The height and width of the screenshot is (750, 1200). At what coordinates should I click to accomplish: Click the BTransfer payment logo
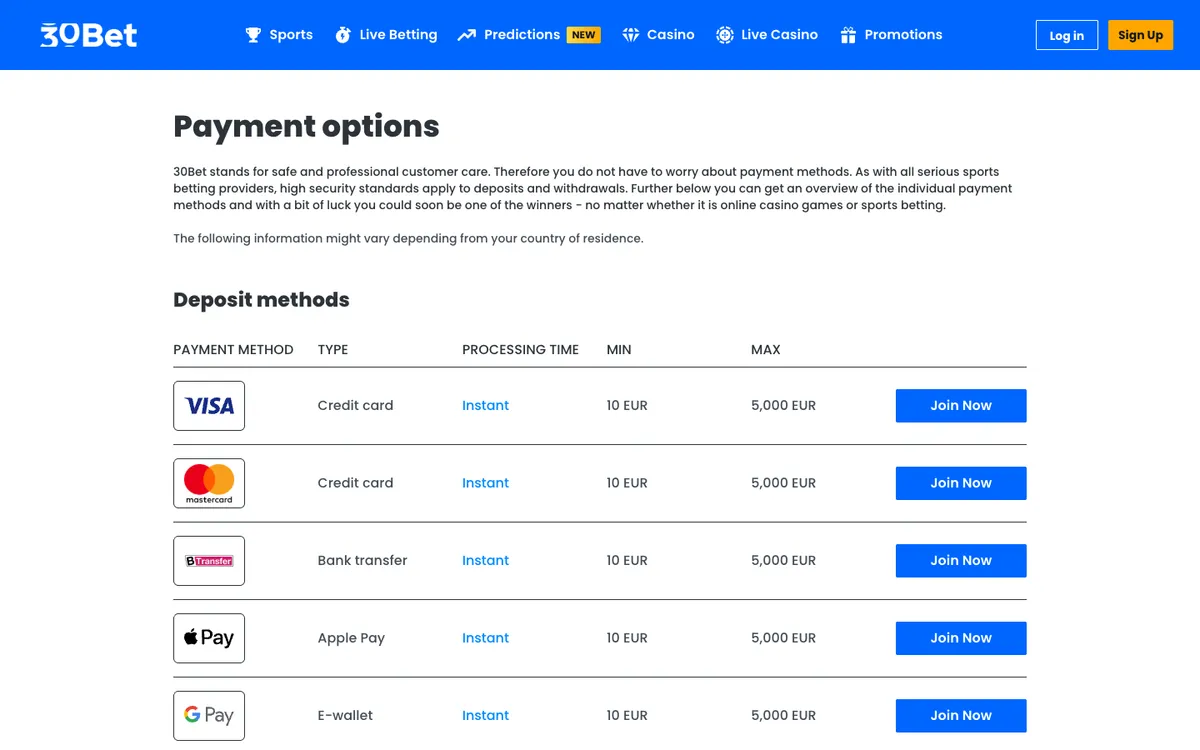point(209,561)
